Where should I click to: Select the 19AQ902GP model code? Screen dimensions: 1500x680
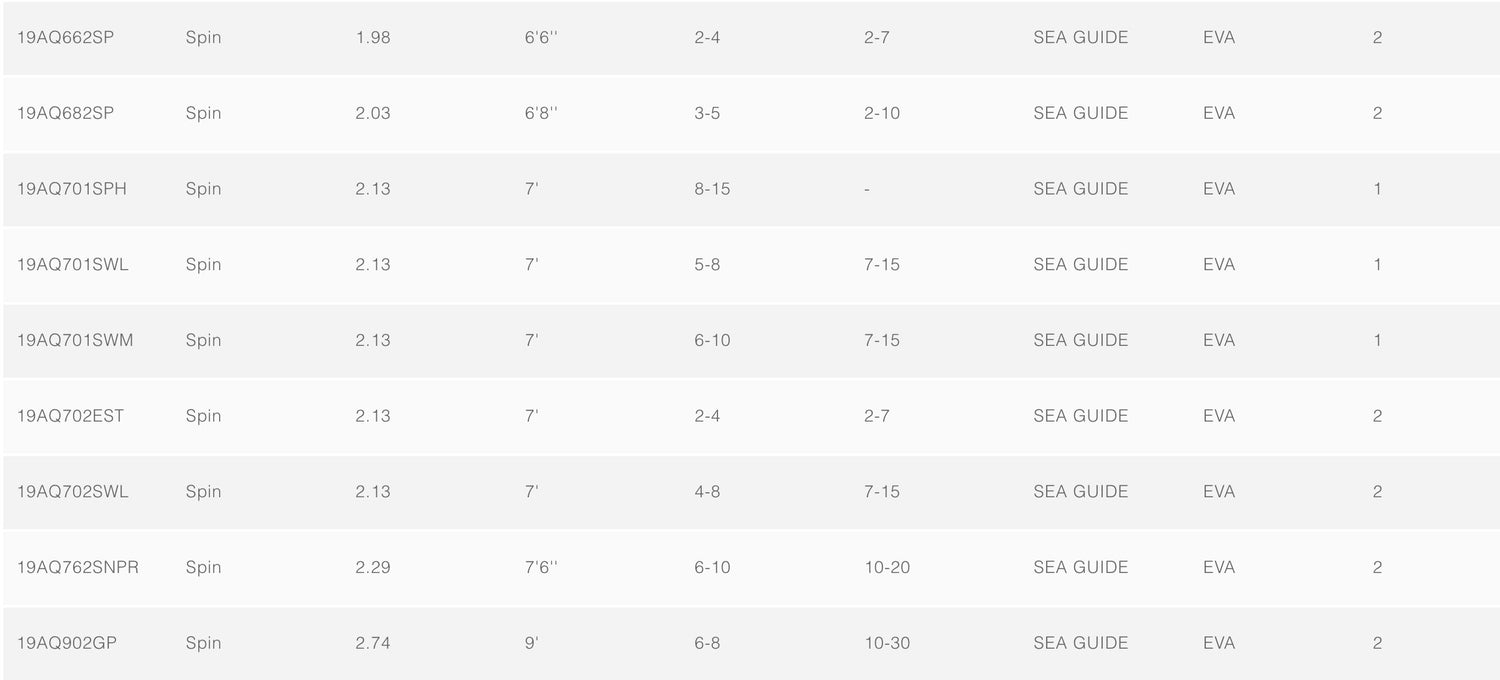point(67,643)
